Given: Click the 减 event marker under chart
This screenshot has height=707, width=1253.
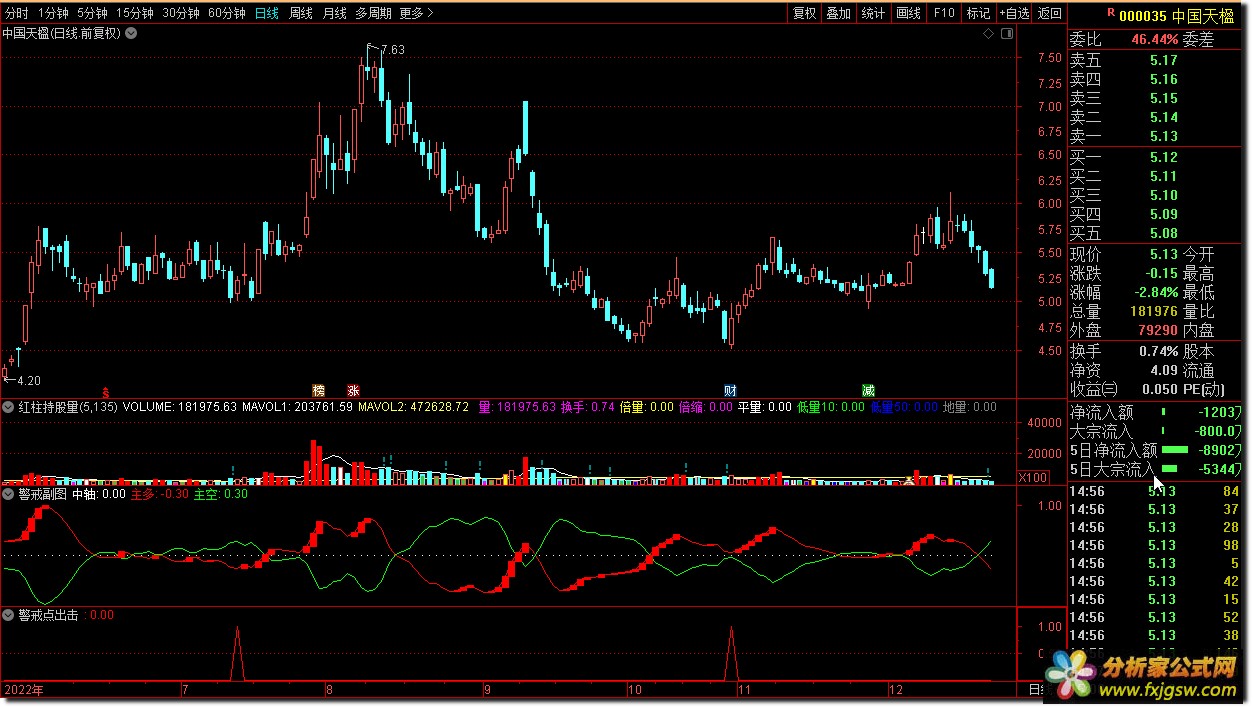Looking at the screenshot, I should 868,390.
